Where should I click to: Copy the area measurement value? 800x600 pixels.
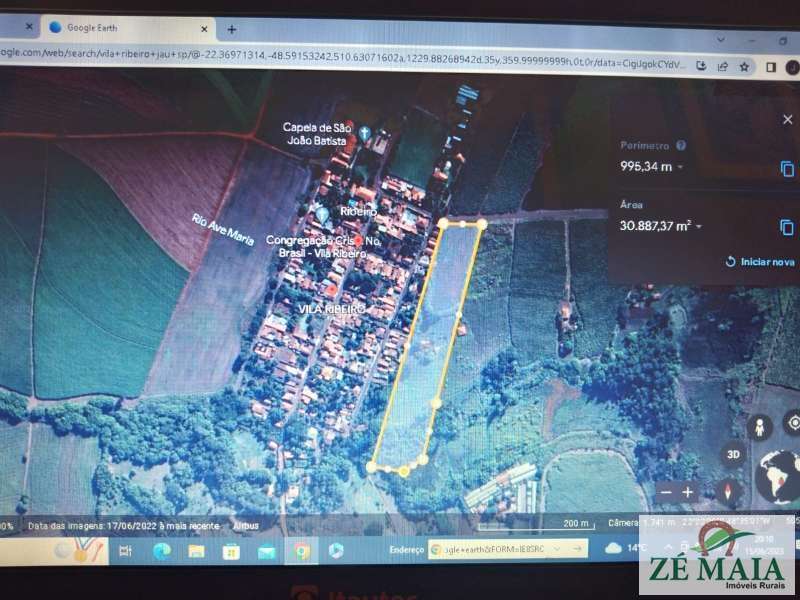point(786,228)
